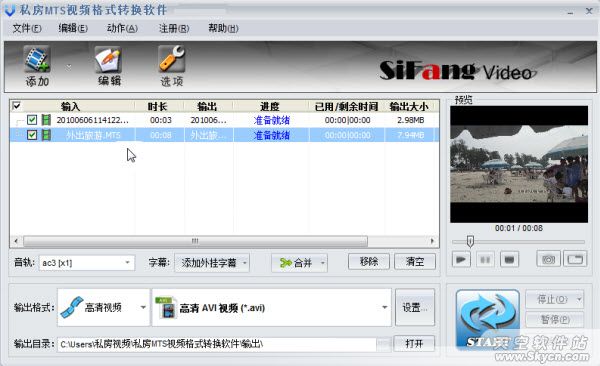Screen dimensions: 600x366
Task: Open the 高清视频 format category dropdown
Action: tap(143, 307)
